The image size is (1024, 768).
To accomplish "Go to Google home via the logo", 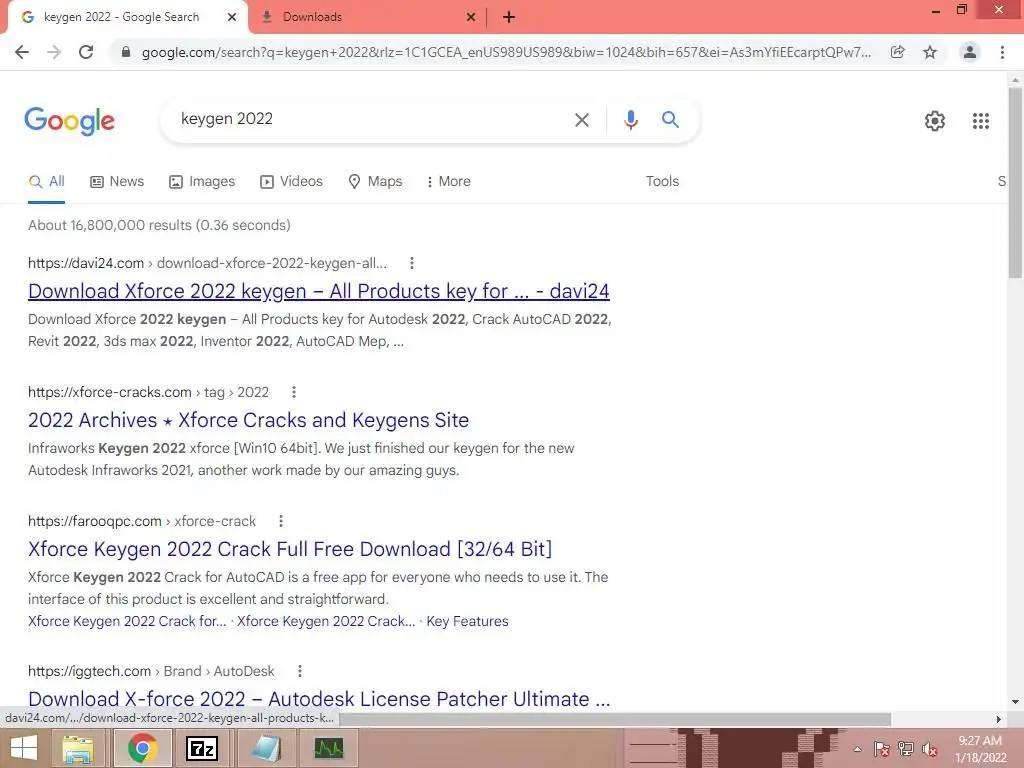I will [x=70, y=121].
